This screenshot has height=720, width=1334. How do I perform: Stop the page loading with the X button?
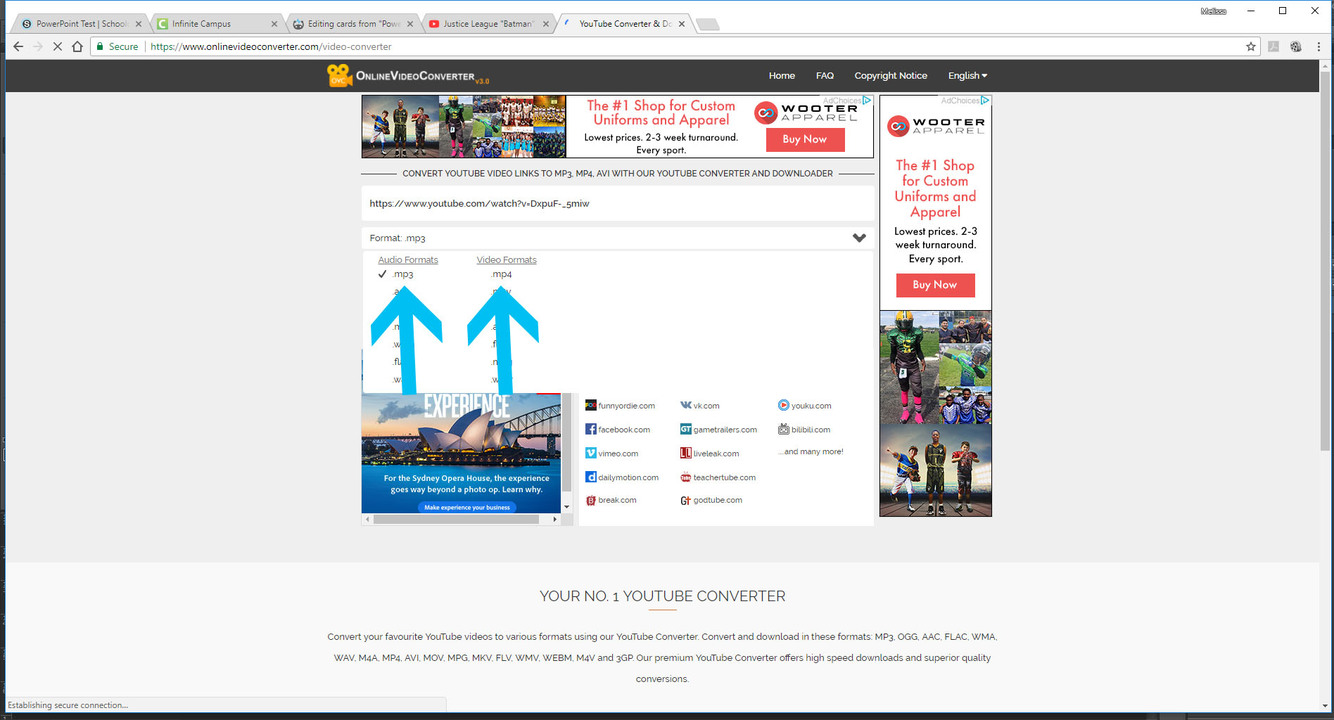pos(58,46)
